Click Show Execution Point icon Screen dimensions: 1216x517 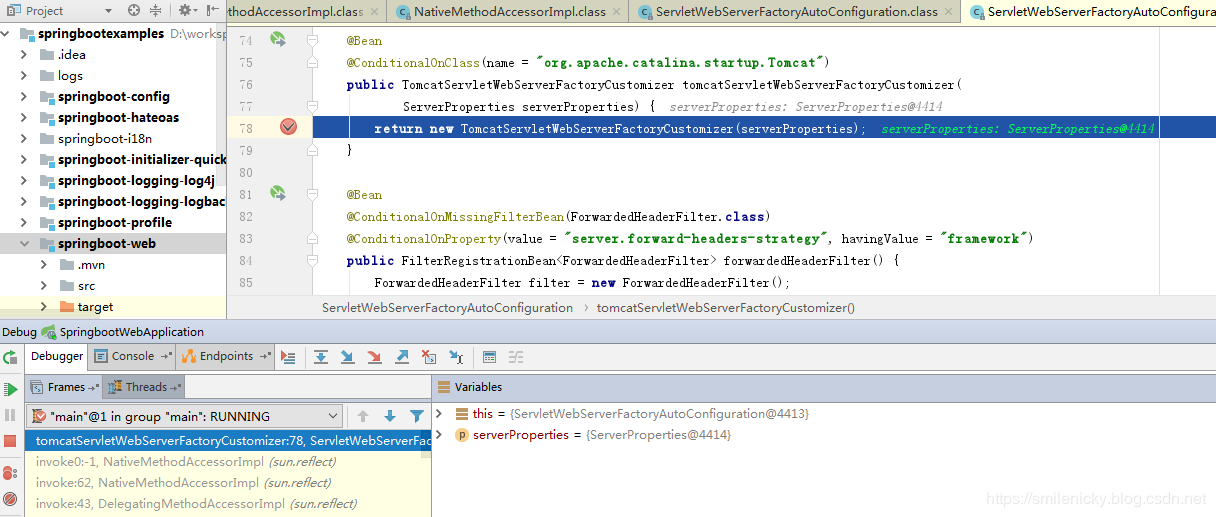[x=289, y=357]
